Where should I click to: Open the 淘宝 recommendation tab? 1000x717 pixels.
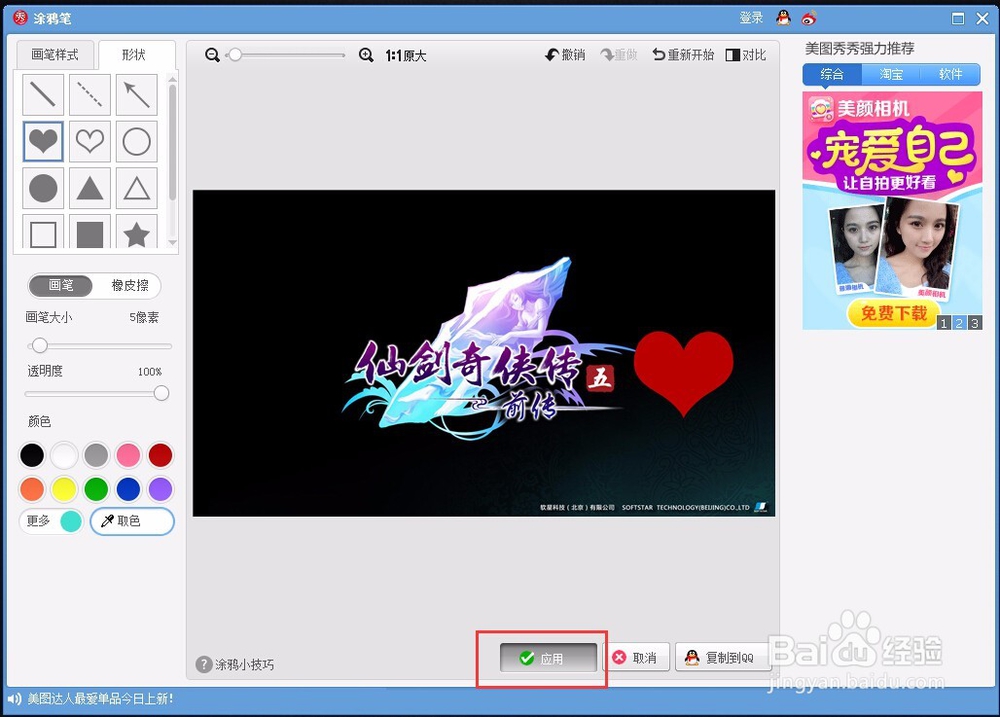pos(891,74)
